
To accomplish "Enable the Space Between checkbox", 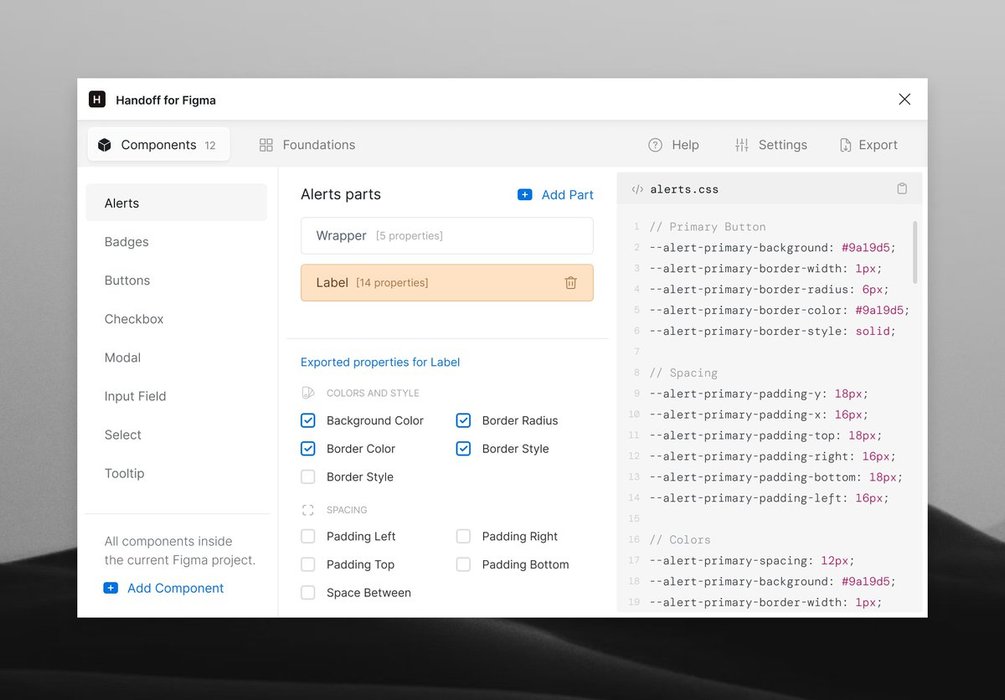I will [308, 592].
